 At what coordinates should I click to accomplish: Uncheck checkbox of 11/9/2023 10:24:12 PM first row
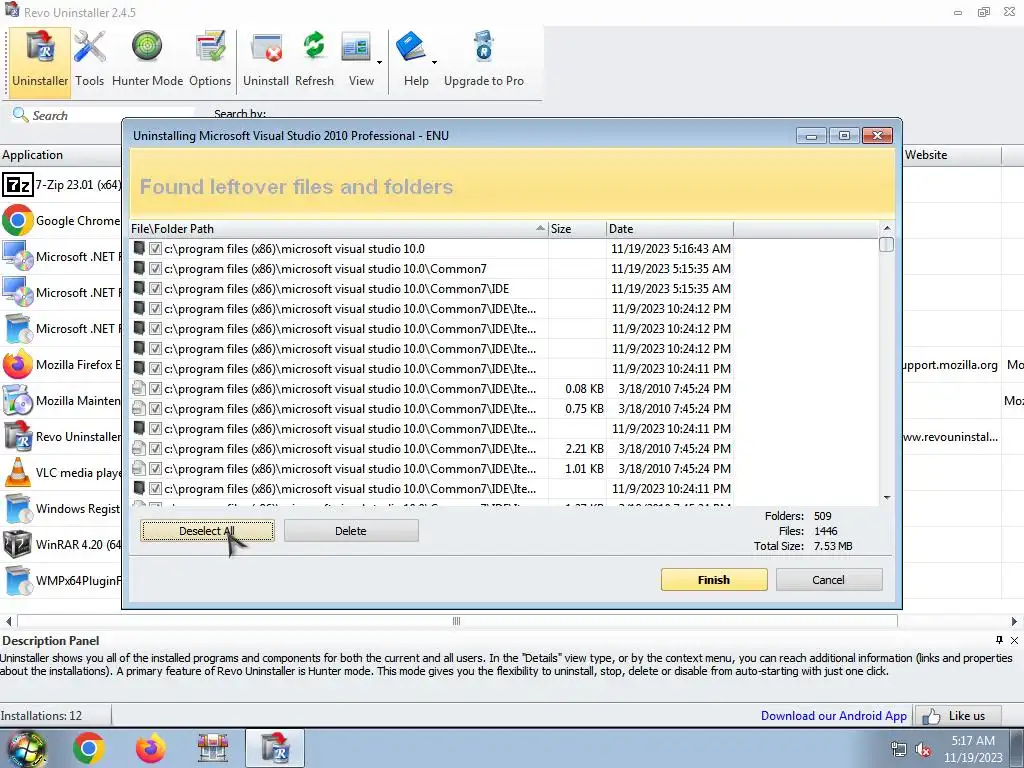(x=155, y=308)
